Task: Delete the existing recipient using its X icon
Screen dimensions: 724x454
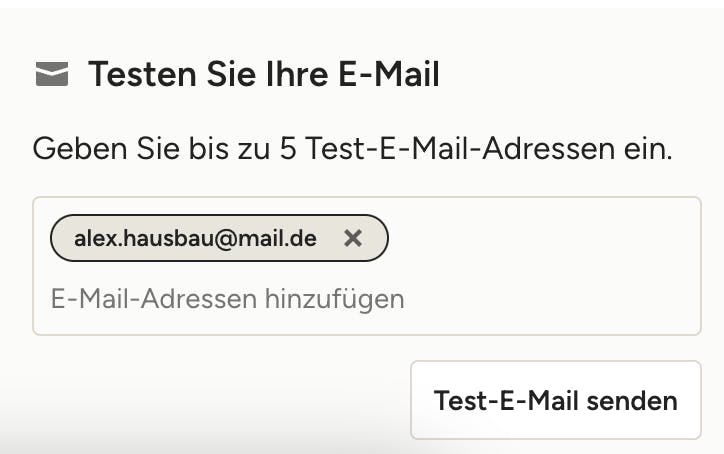Action: (x=352, y=238)
